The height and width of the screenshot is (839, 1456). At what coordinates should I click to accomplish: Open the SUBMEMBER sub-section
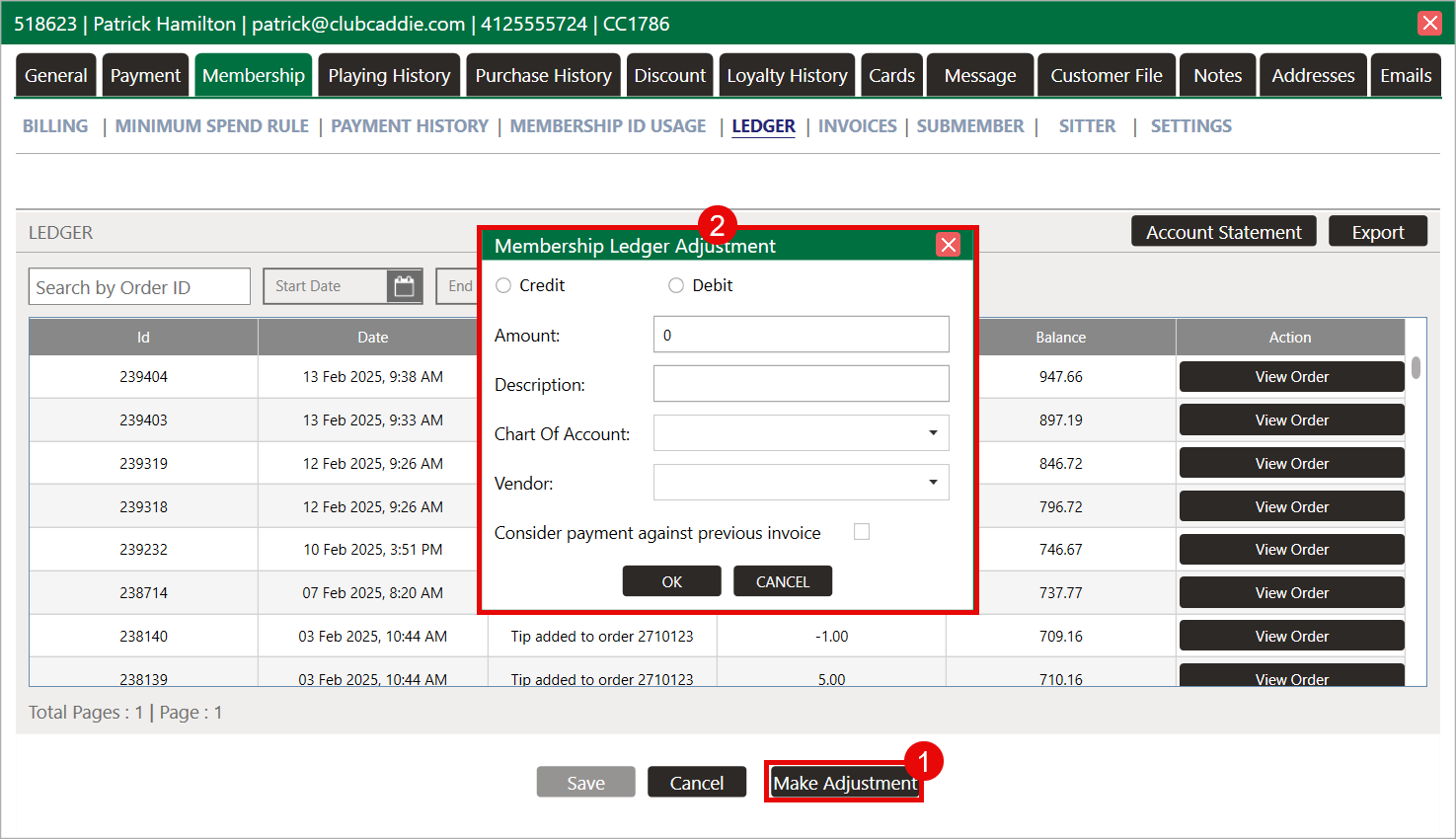click(970, 126)
